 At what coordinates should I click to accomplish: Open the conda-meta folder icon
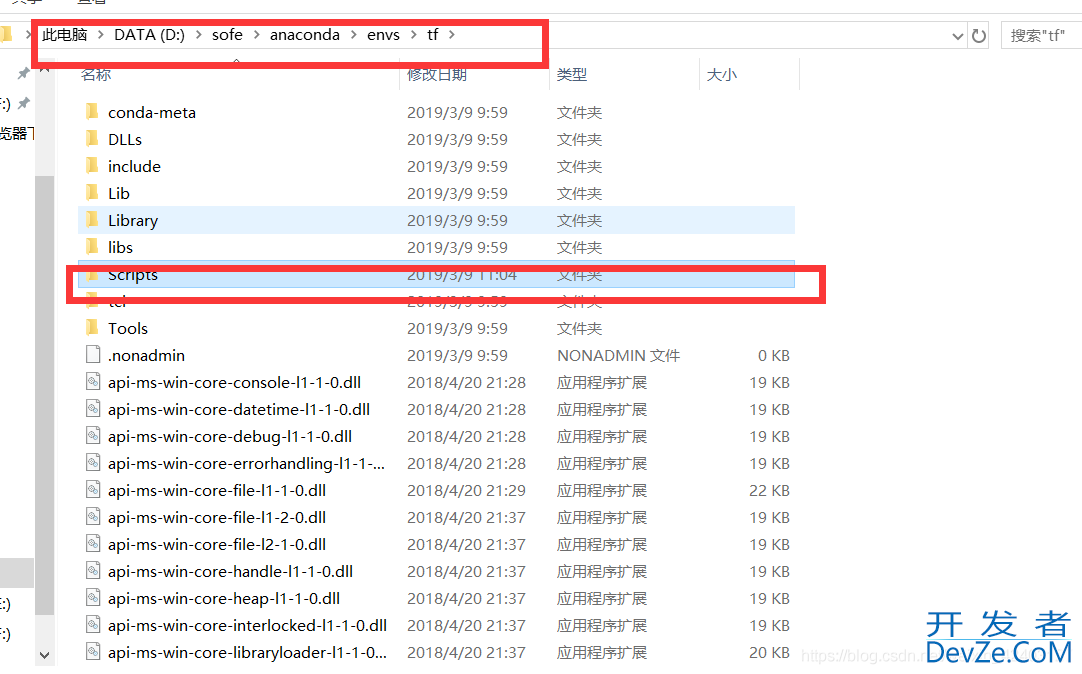point(92,112)
